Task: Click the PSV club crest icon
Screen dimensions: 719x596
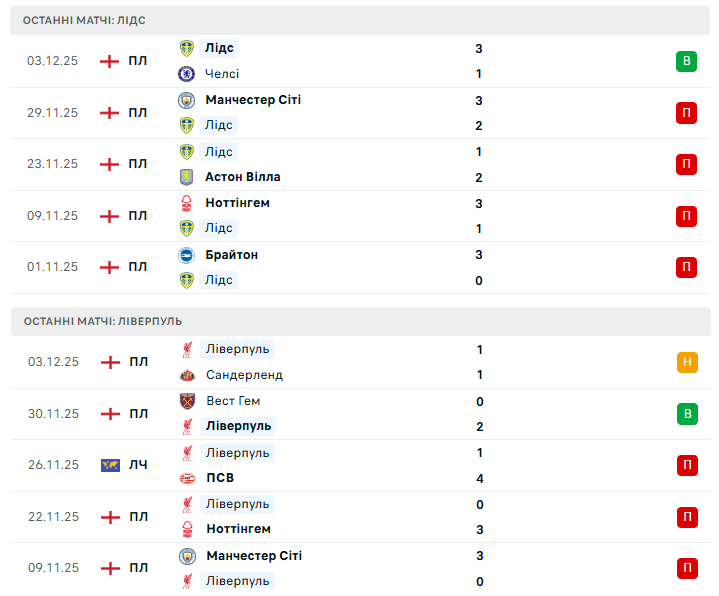Action: click(x=186, y=478)
